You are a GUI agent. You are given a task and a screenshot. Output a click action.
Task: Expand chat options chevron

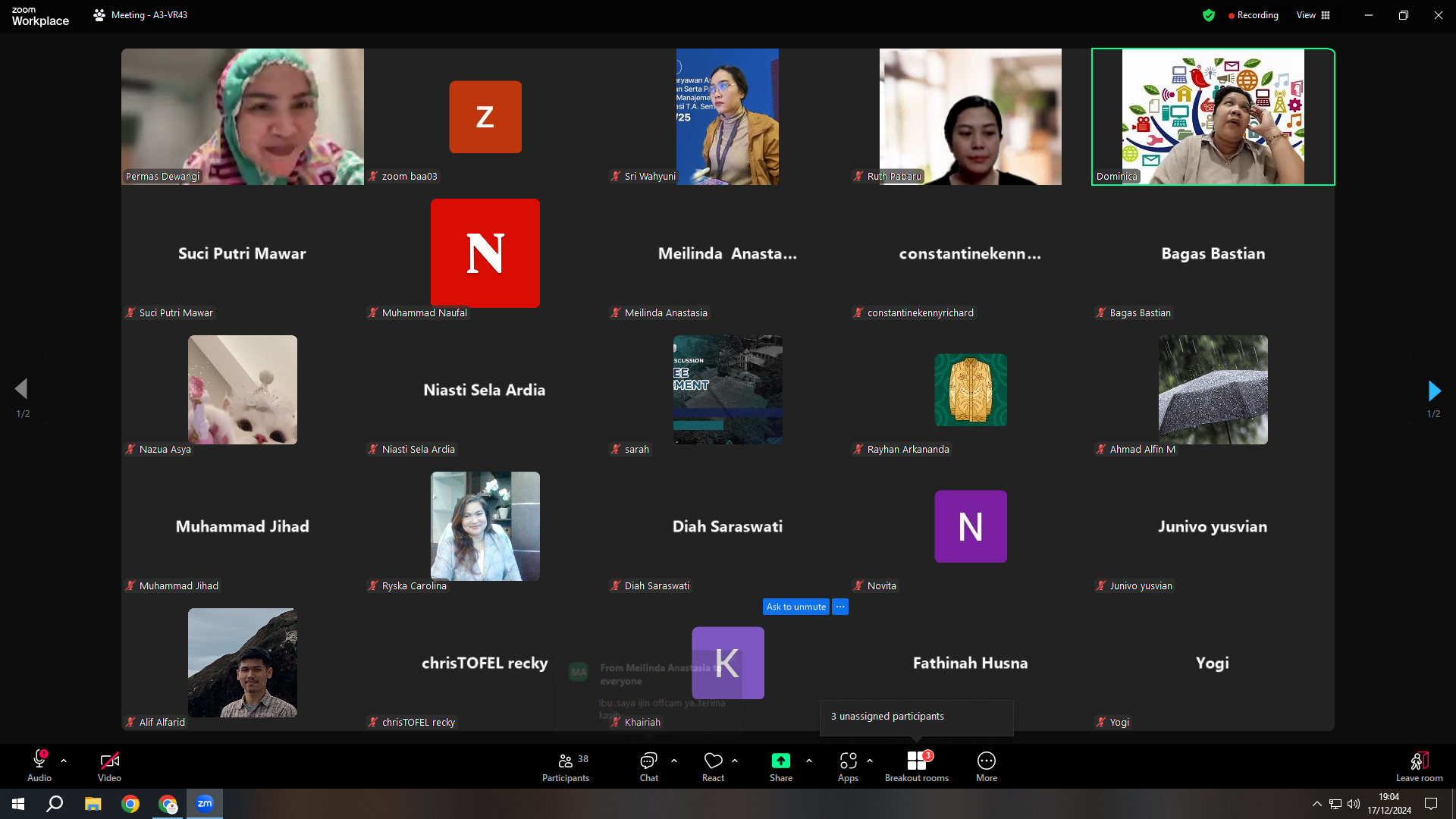tap(674, 761)
